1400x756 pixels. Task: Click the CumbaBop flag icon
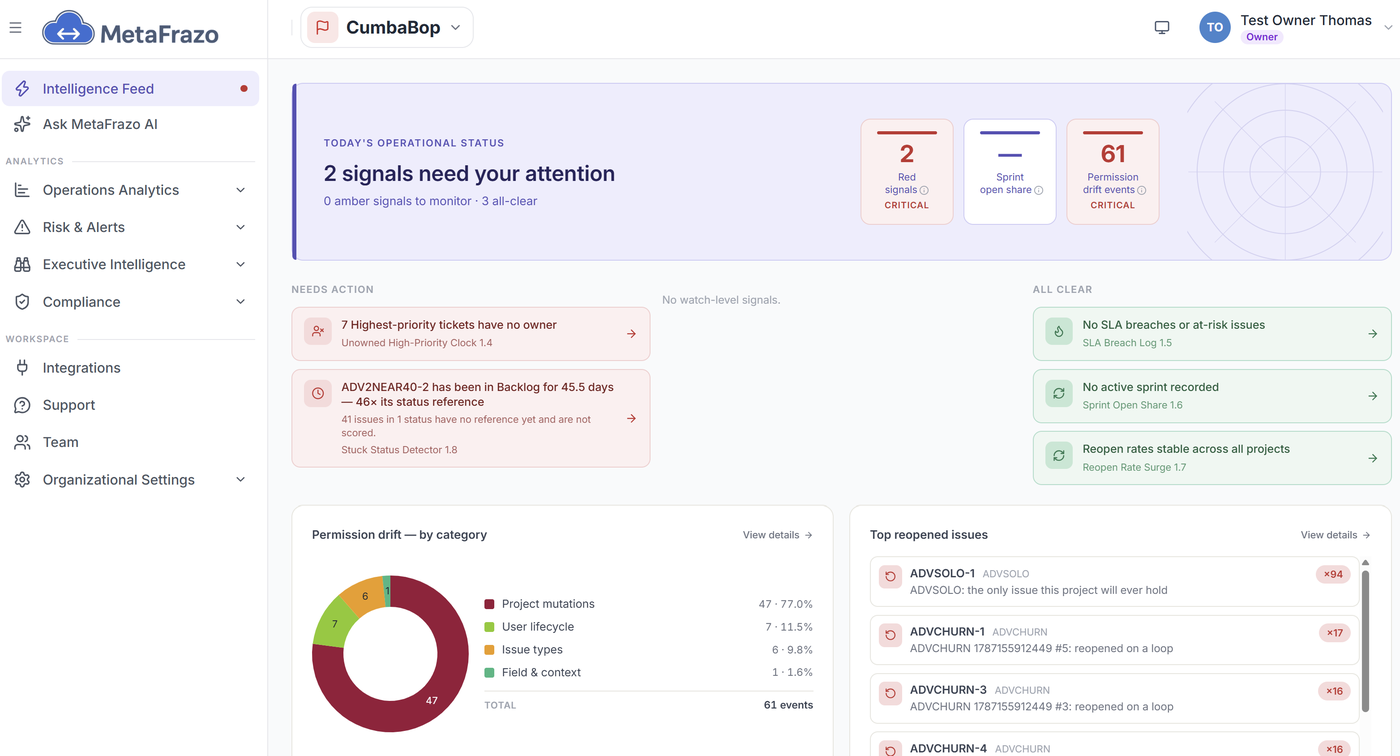click(322, 28)
